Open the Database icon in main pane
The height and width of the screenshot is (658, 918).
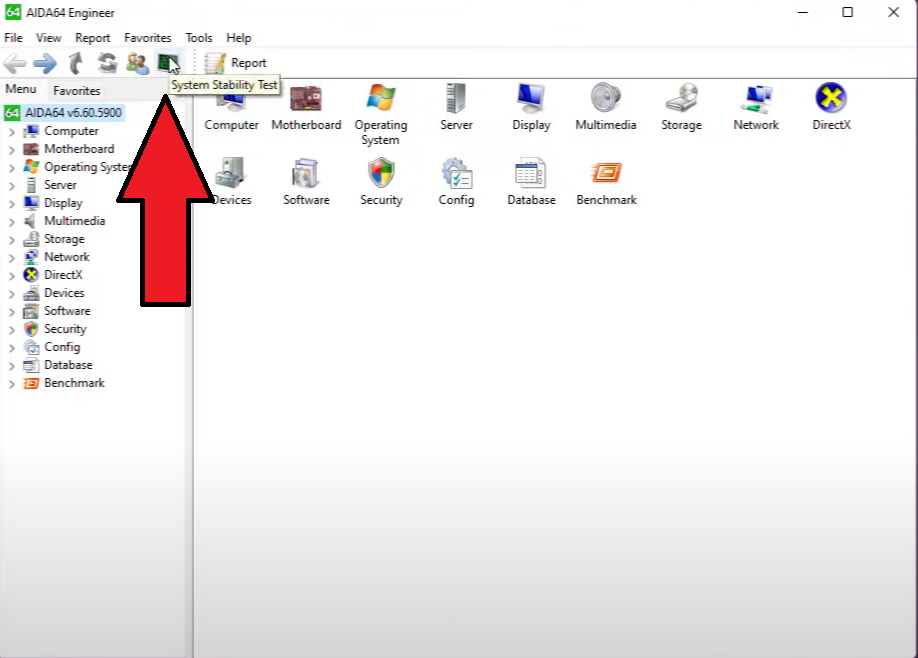pyautogui.click(x=531, y=174)
